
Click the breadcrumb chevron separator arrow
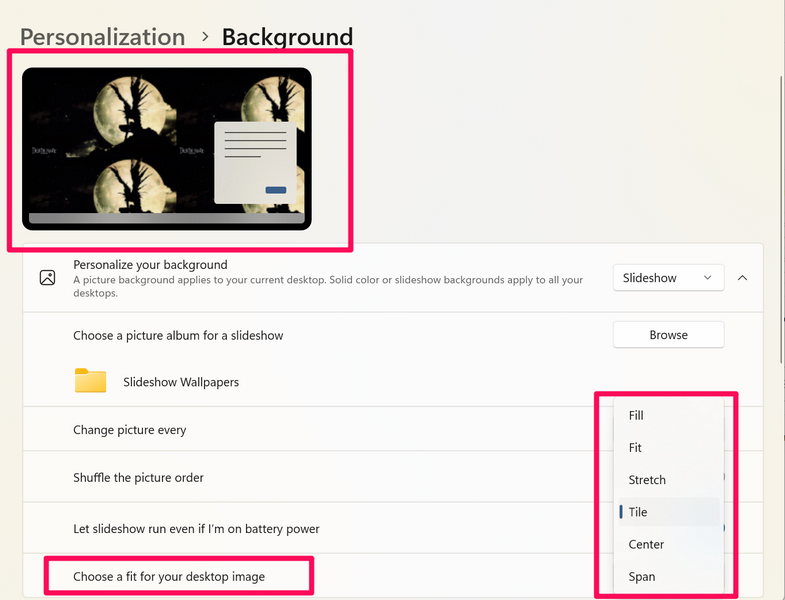coord(205,37)
